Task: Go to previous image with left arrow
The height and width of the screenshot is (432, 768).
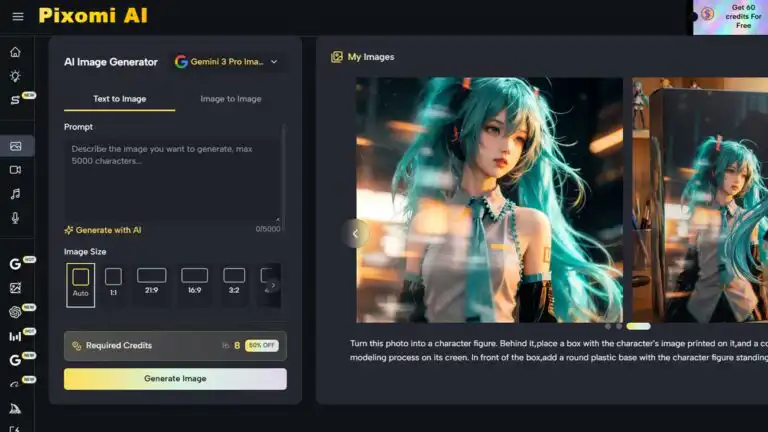Action: [356, 234]
